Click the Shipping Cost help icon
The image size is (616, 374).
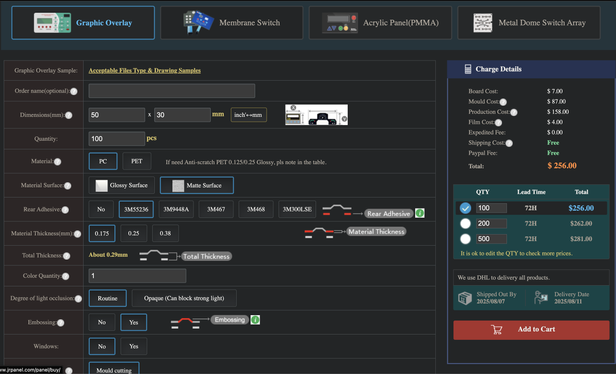(x=509, y=143)
